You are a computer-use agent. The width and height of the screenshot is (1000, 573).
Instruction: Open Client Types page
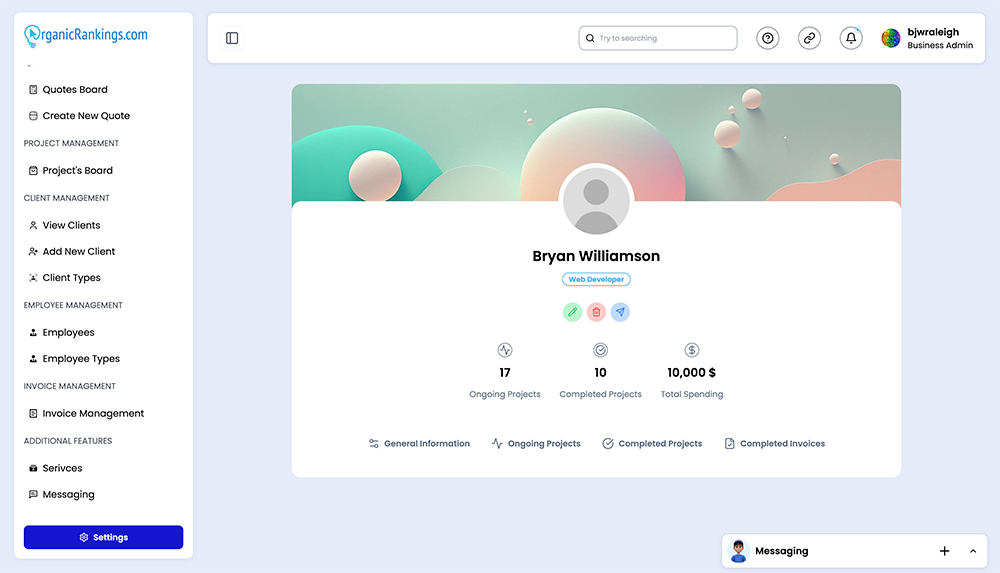[x=64, y=278]
